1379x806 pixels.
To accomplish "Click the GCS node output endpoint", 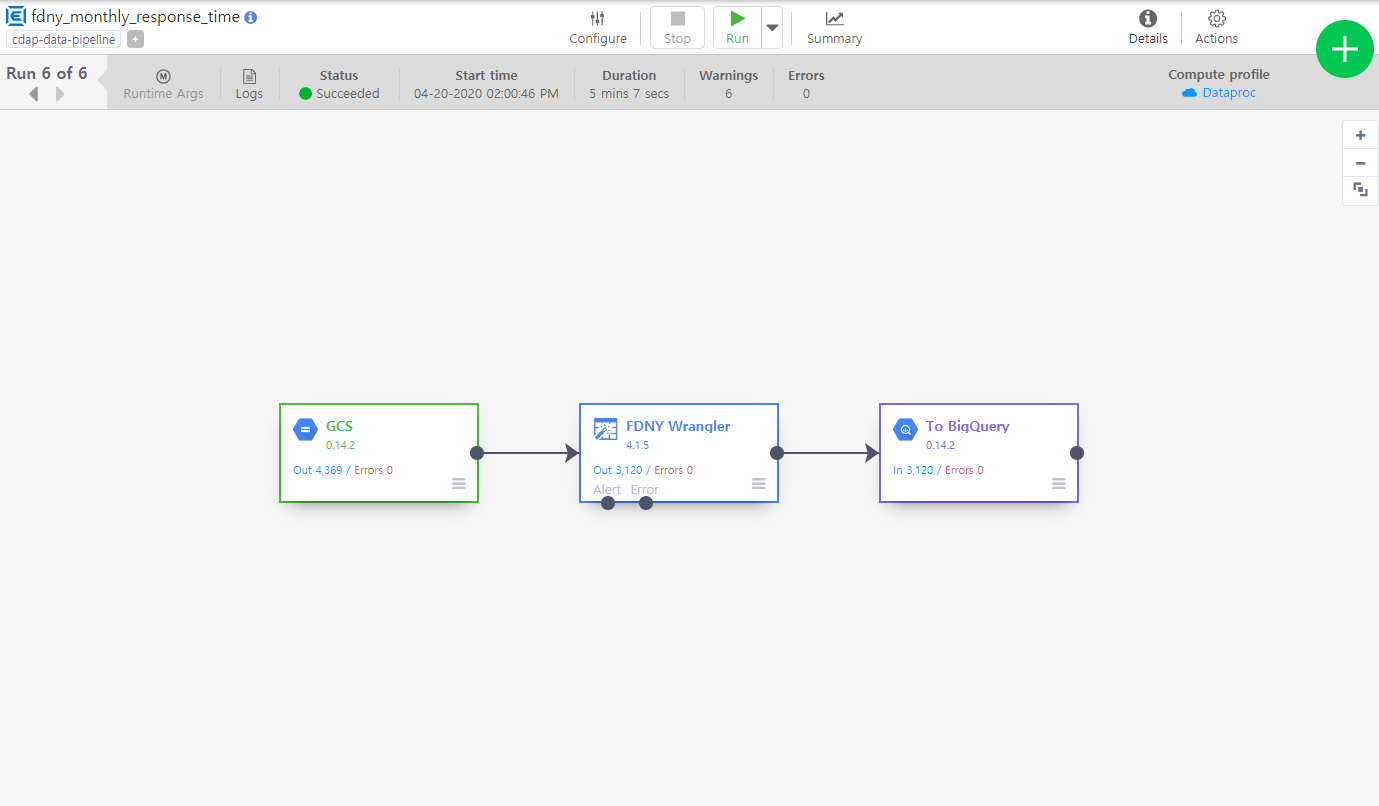I will point(477,453).
